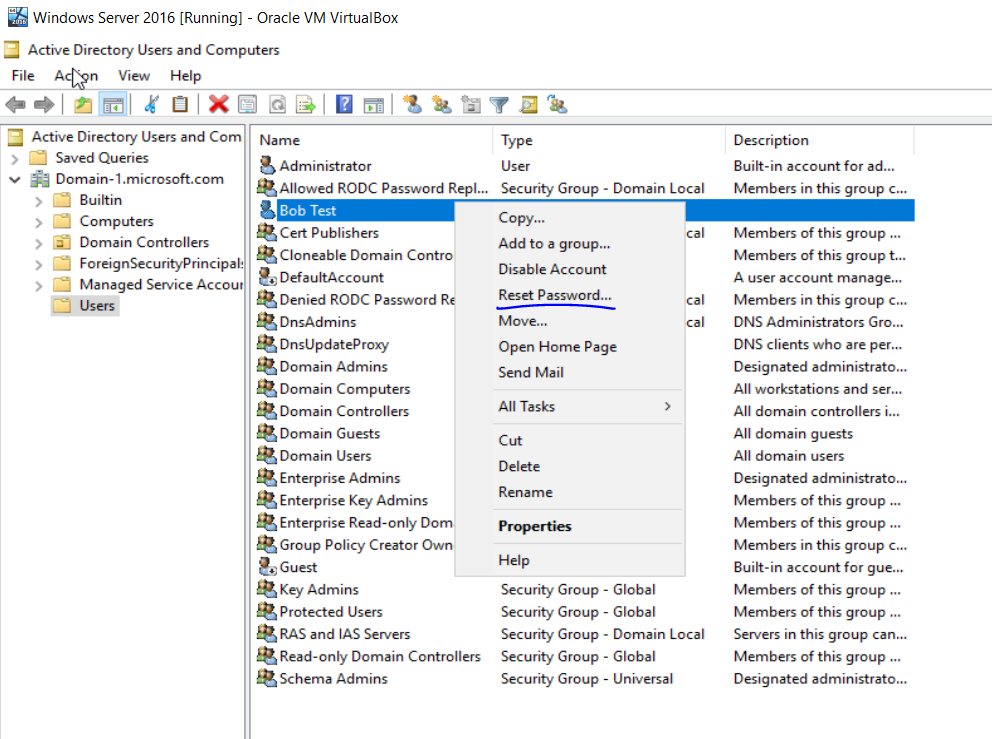The height and width of the screenshot is (739, 992).
Task: Select Delete in the context menu
Action: tap(519, 466)
